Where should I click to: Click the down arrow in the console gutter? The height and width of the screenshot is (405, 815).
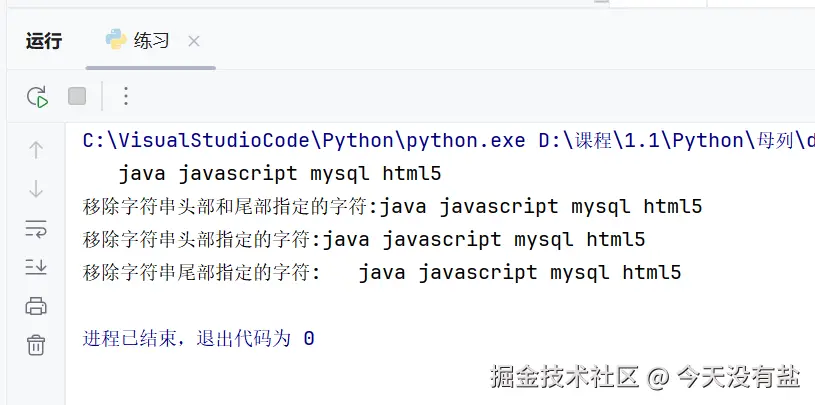36,189
